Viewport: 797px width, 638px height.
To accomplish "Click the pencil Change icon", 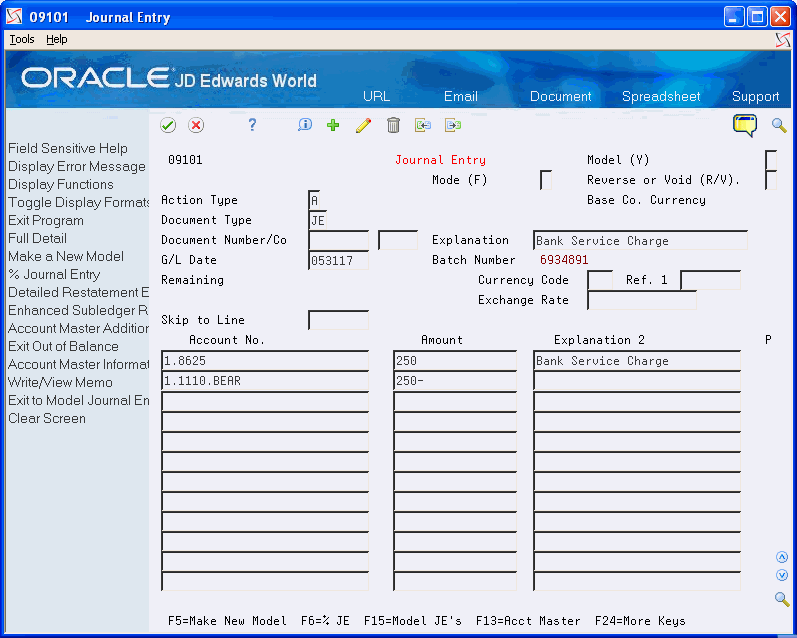I will pyautogui.click(x=363, y=125).
